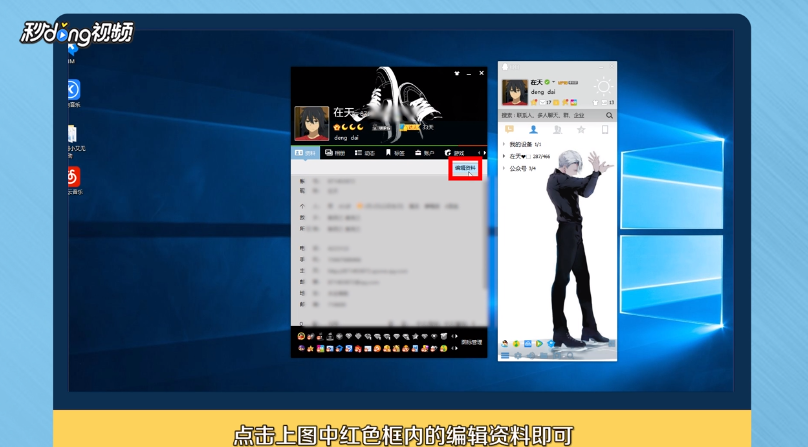Close the profile window
This screenshot has width=808, height=447.
click(x=481, y=73)
